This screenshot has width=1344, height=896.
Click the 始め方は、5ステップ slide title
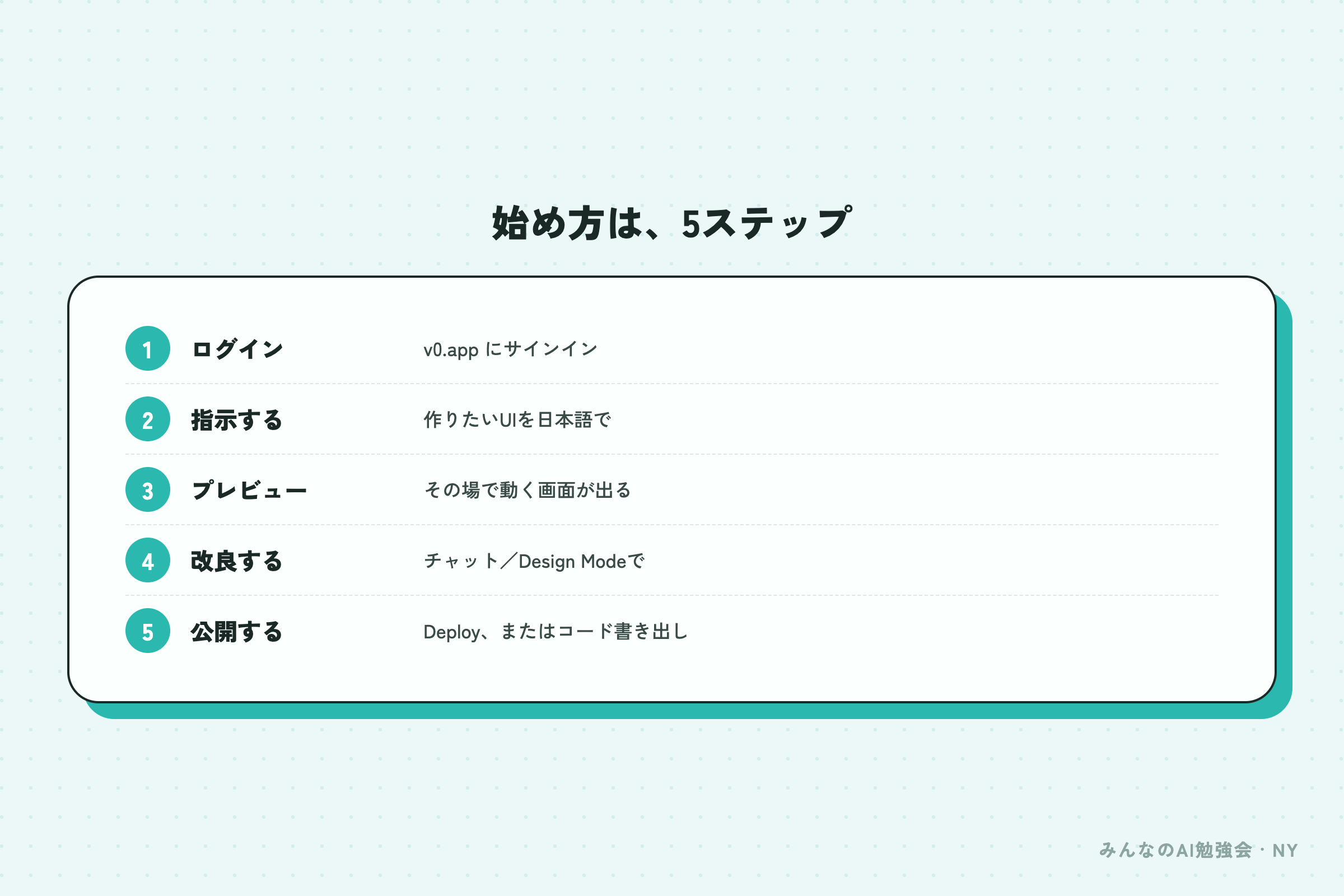click(x=672, y=223)
